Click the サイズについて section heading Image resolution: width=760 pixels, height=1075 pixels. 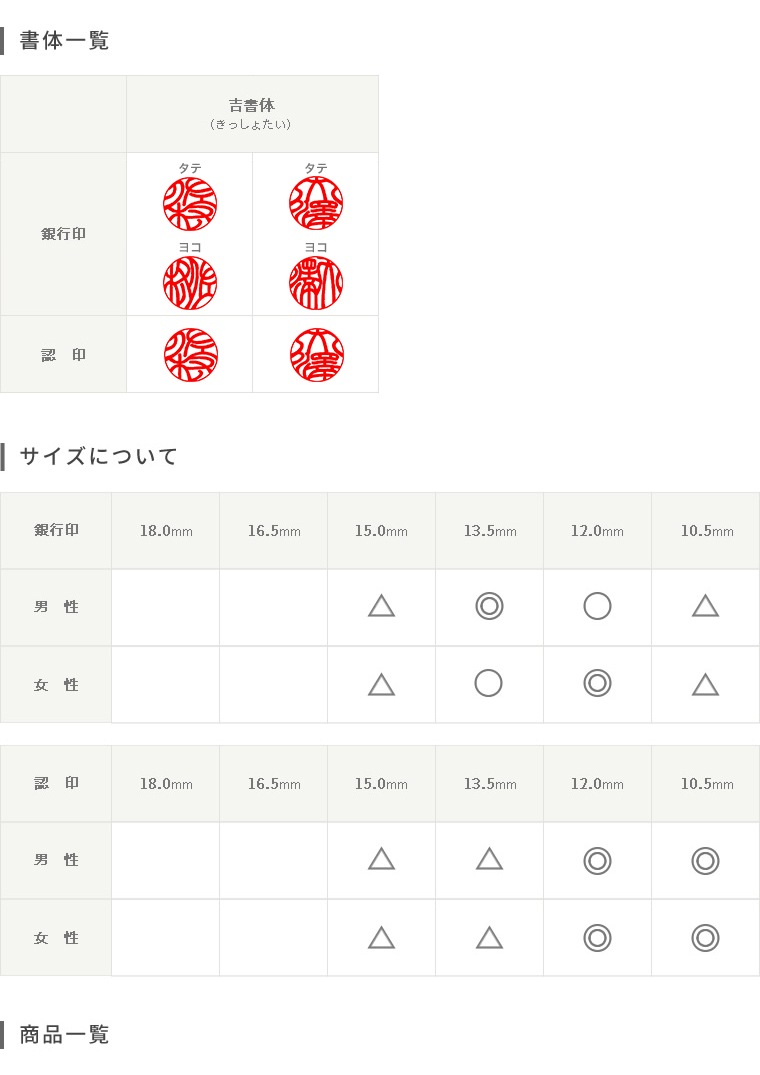pyautogui.click(x=99, y=456)
